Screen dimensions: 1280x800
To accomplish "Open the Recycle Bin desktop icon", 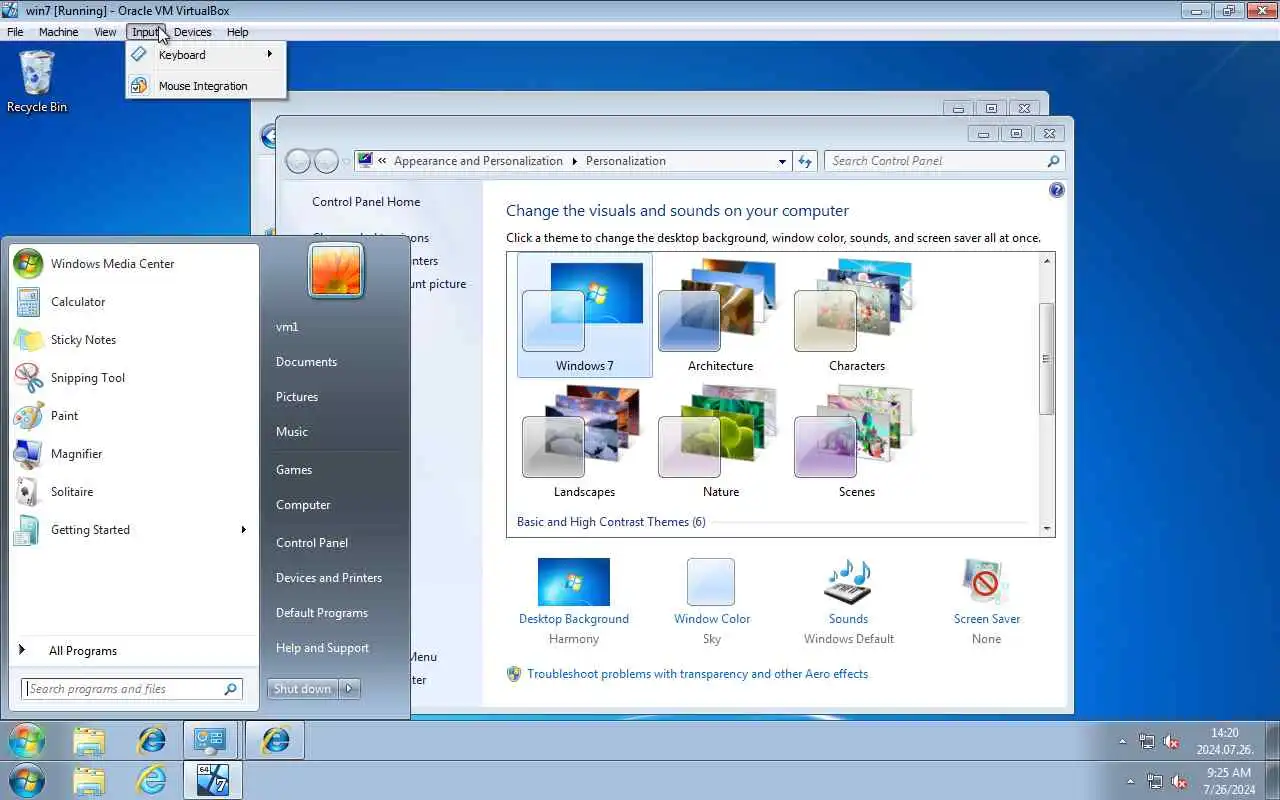I will click(x=37, y=80).
